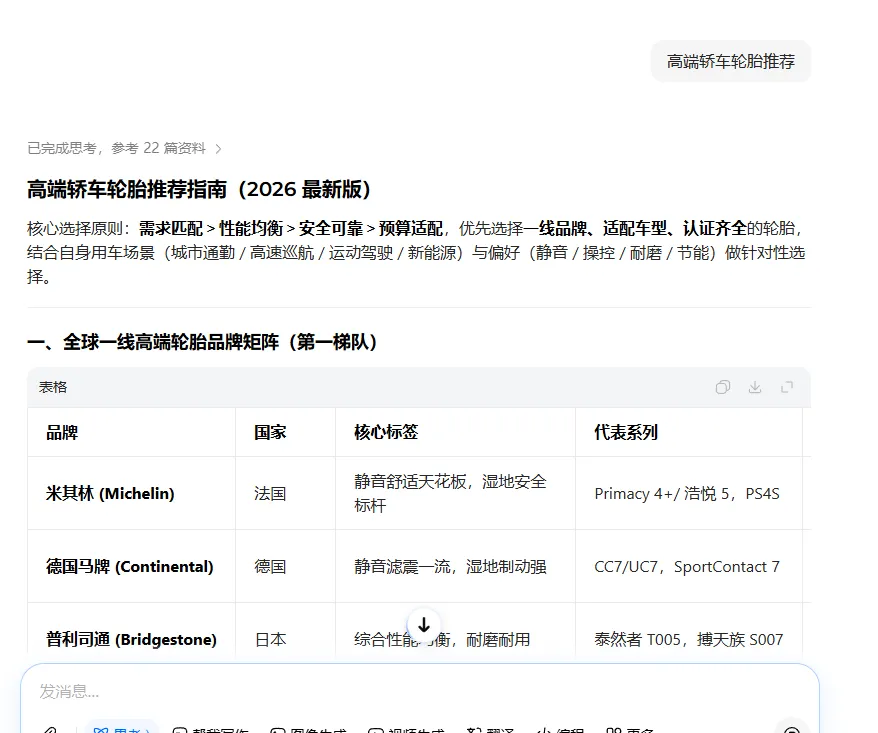Focus the '发消息...' message input box
This screenshot has width=878, height=733.
click(x=420, y=692)
